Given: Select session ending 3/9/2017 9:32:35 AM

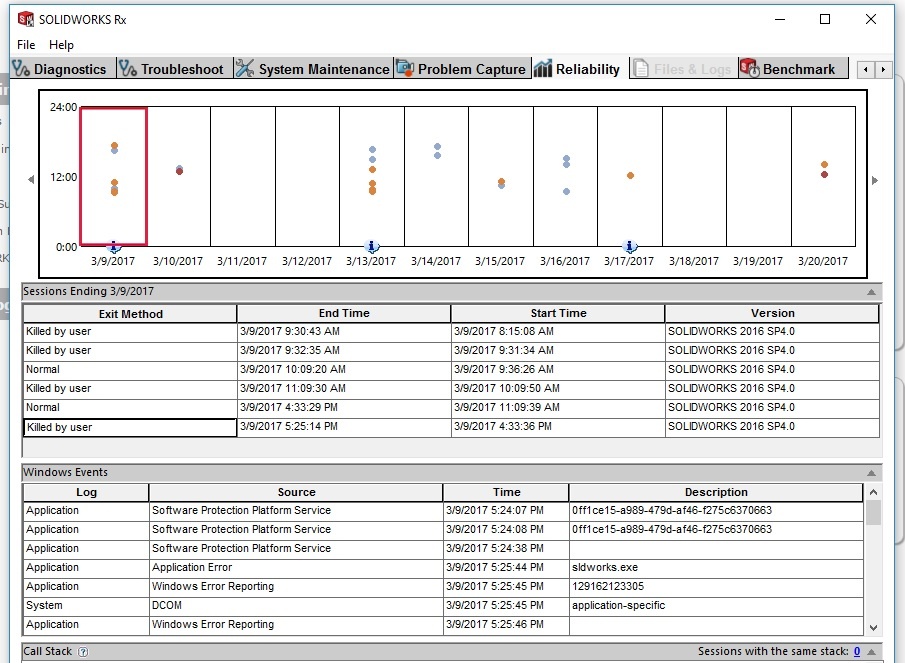Looking at the screenshot, I should [x=451, y=351].
